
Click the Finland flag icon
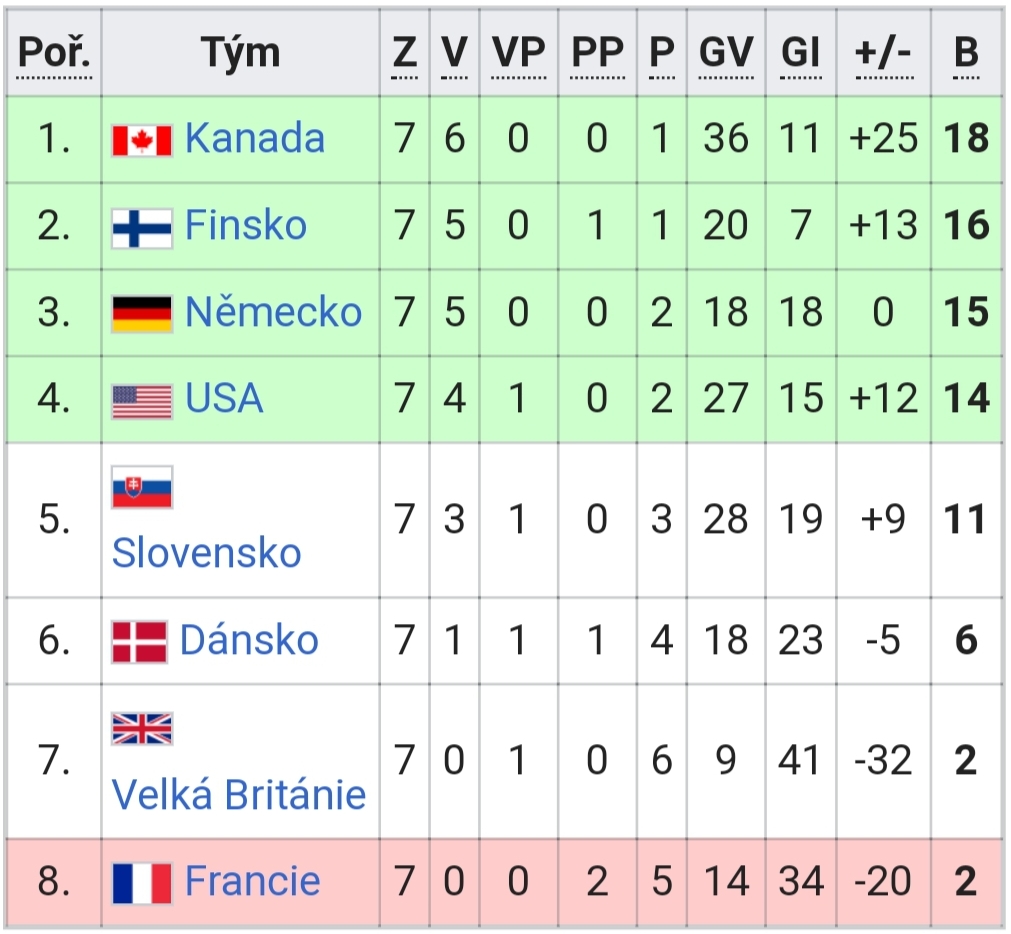[142, 228]
